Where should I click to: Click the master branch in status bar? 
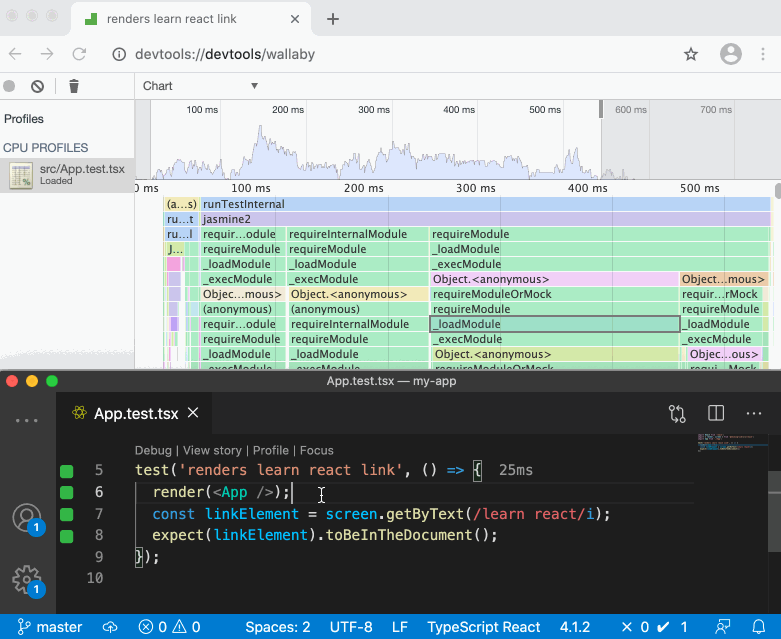tap(49, 627)
